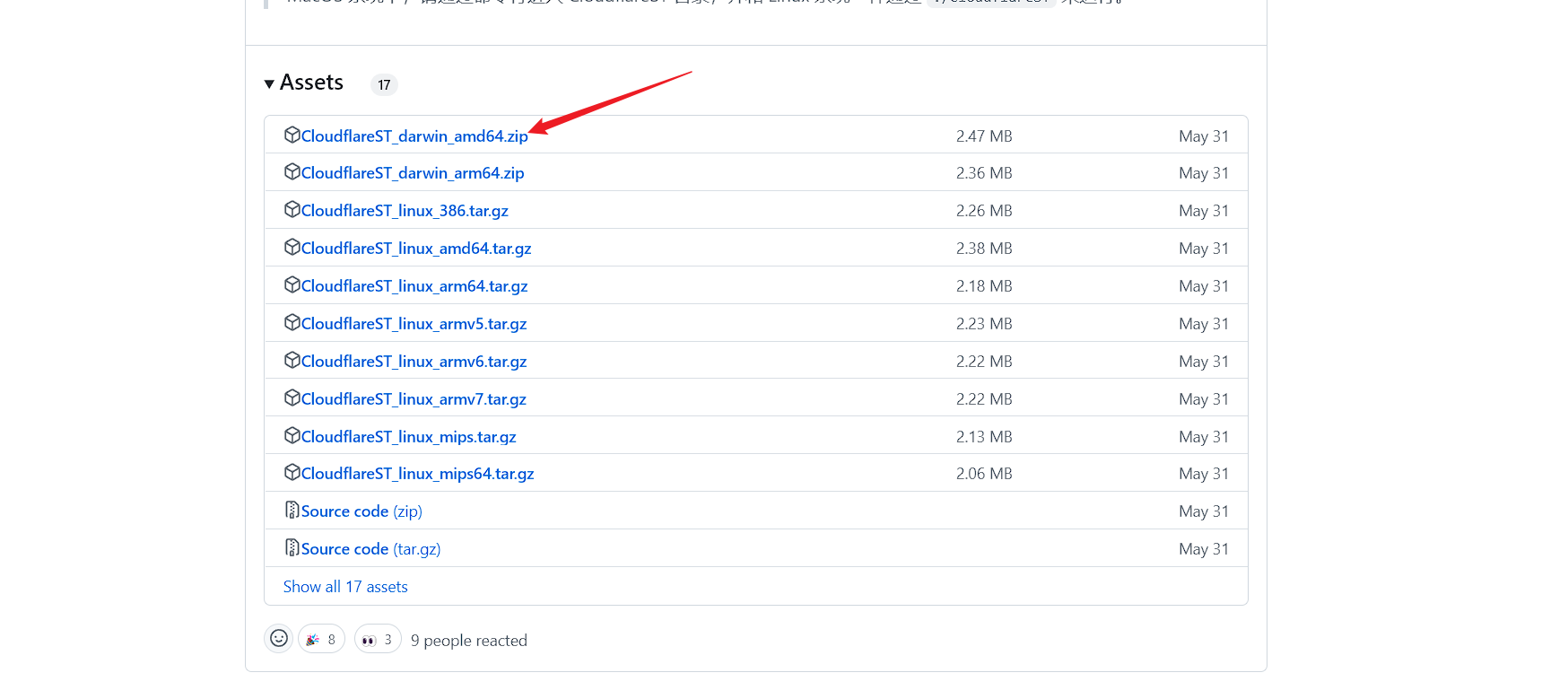Click package icon beside CloudflareST_linux_armv5.tar.gz
1568x699 pixels.
pyautogui.click(x=292, y=322)
